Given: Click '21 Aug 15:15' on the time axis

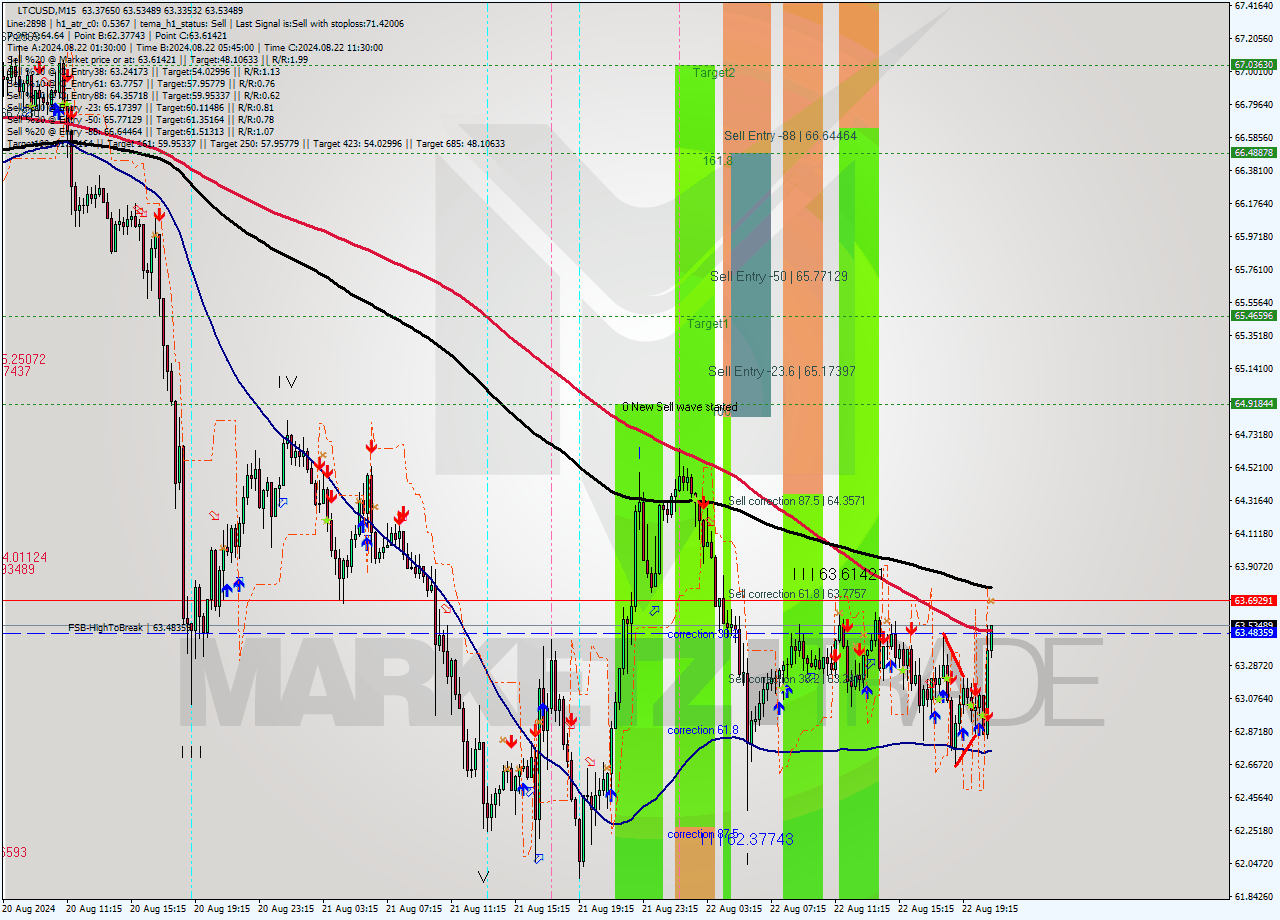Looking at the screenshot, I should [x=542, y=909].
